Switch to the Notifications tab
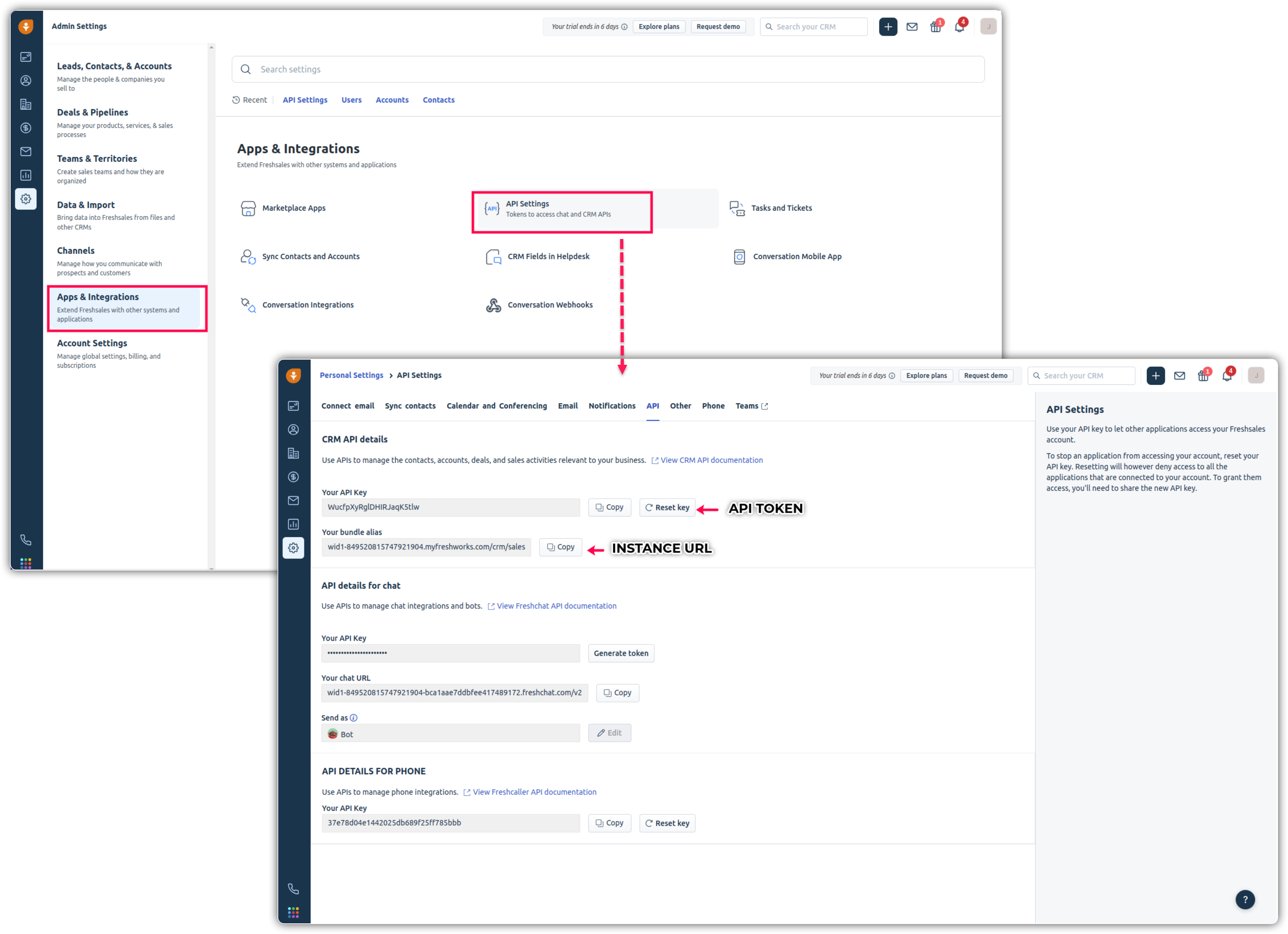 tap(612, 406)
